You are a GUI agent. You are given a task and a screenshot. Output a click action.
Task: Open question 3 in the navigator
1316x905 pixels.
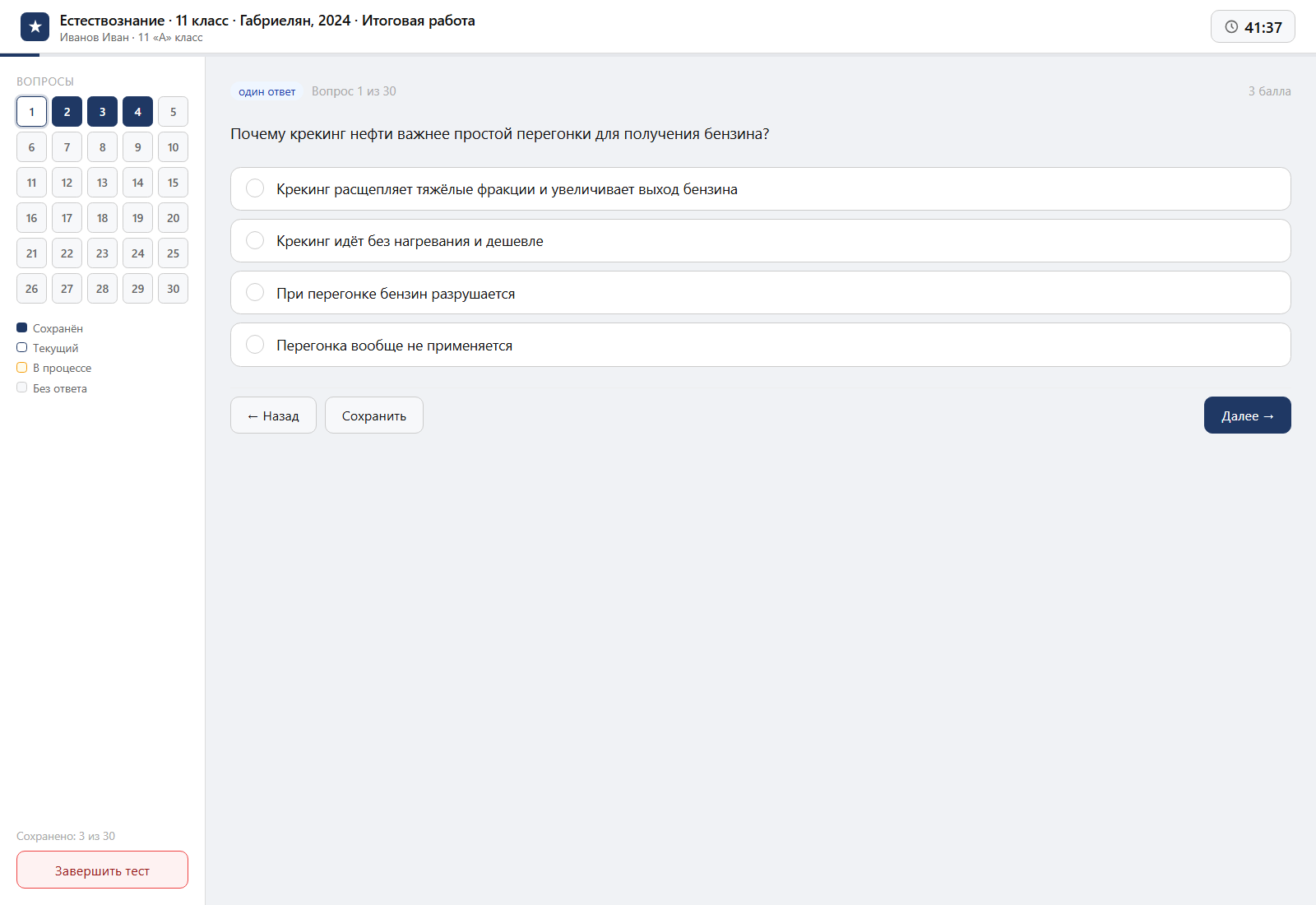coord(102,112)
